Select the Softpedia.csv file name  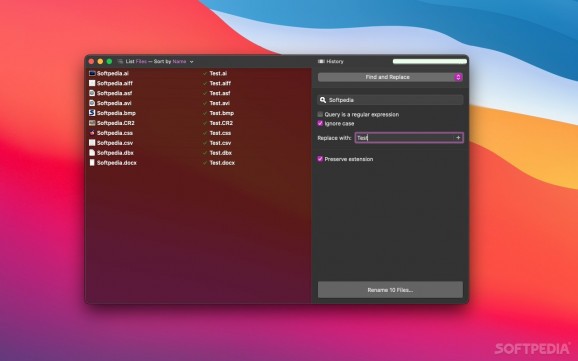(x=115, y=143)
